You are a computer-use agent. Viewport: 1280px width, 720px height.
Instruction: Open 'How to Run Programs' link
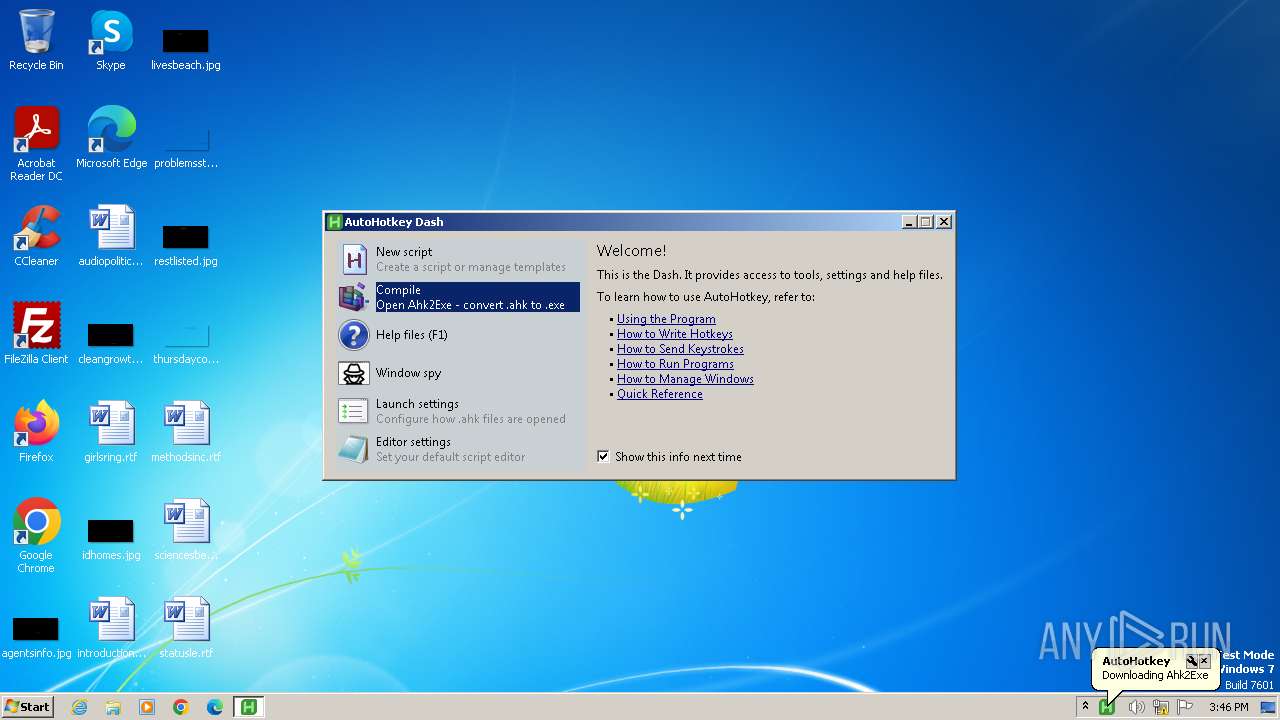(x=675, y=364)
